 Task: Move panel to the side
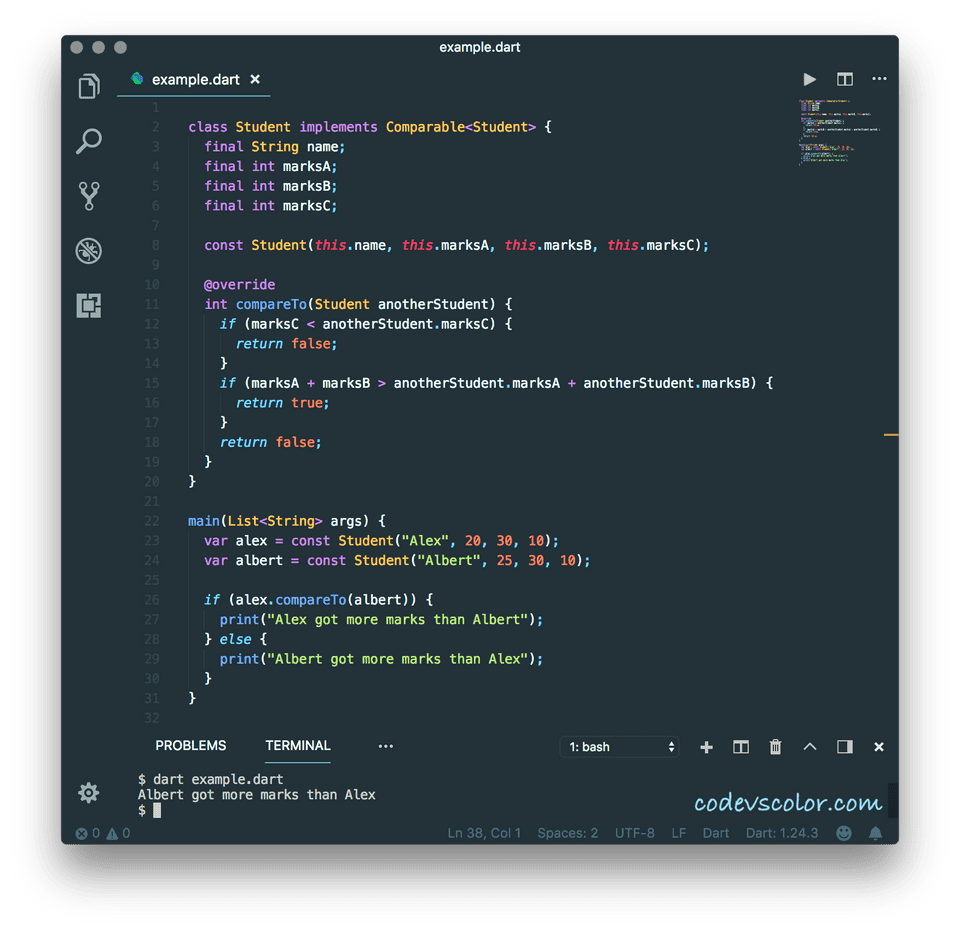(x=845, y=746)
